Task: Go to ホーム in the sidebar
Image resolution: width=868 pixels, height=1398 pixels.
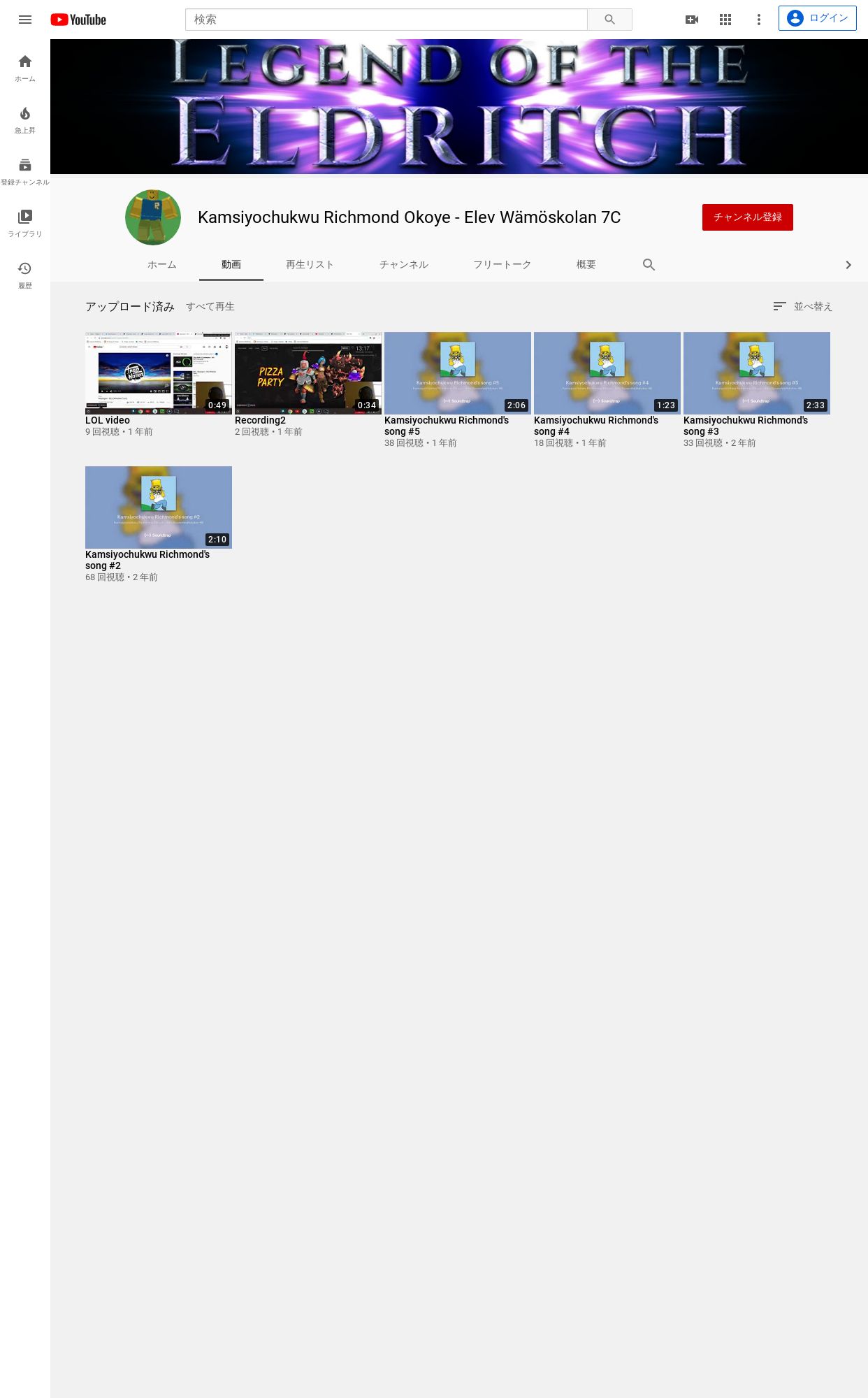Action: click(25, 69)
